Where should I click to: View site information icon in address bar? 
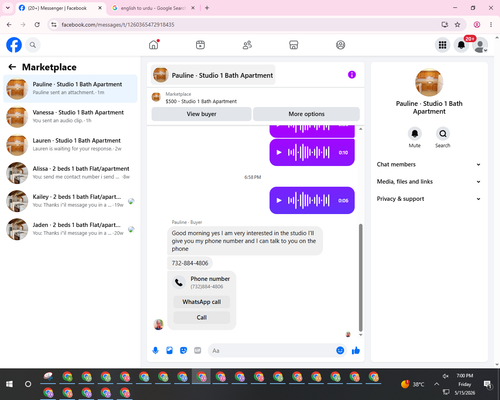pos(54,25)
